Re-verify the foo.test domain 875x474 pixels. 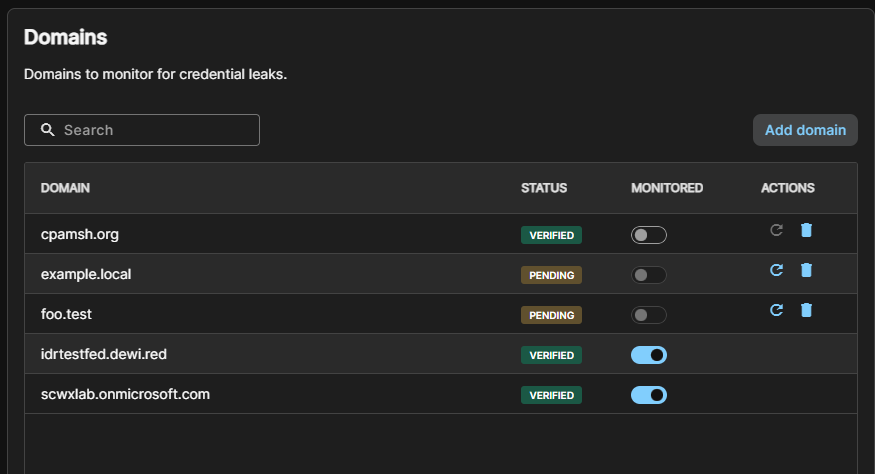[776, 310]
